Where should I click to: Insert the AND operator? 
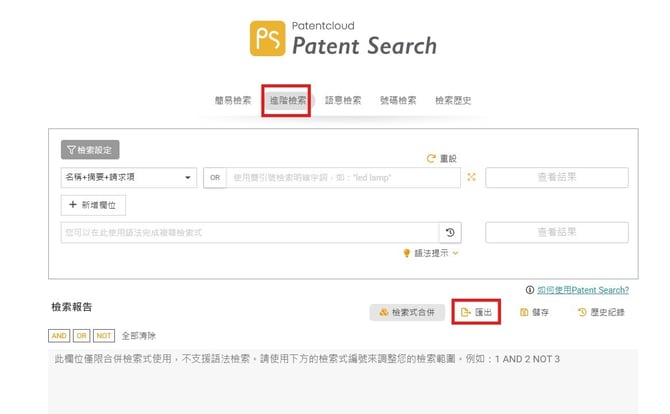(x=59, y=336)
